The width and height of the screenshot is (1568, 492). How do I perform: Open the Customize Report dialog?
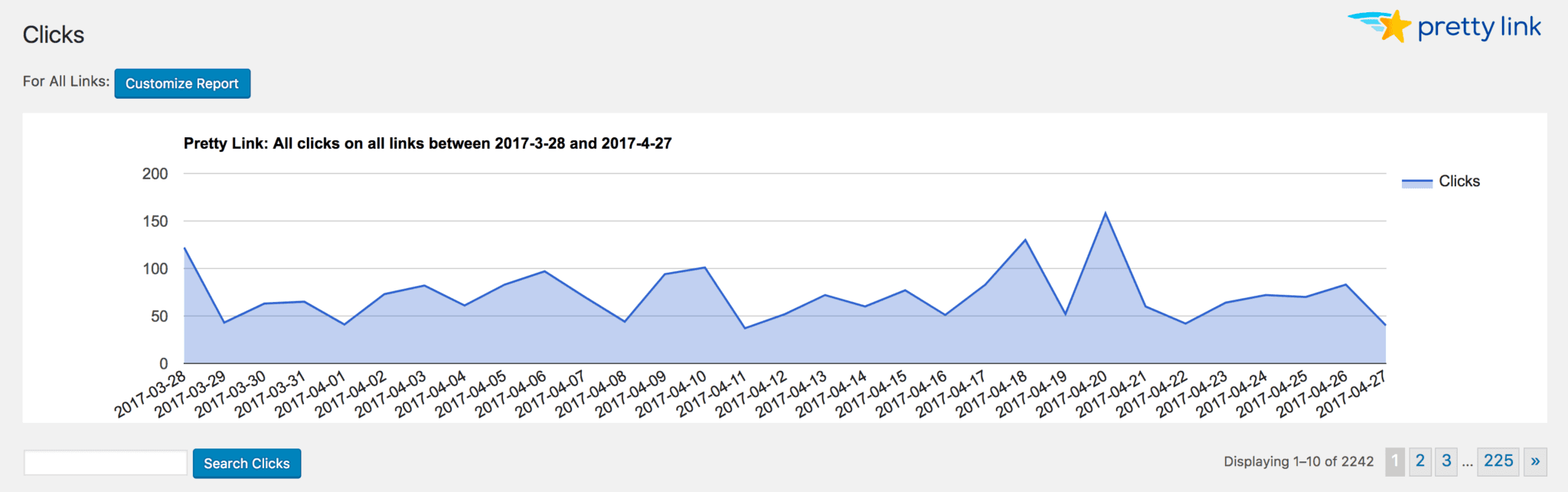182,83
